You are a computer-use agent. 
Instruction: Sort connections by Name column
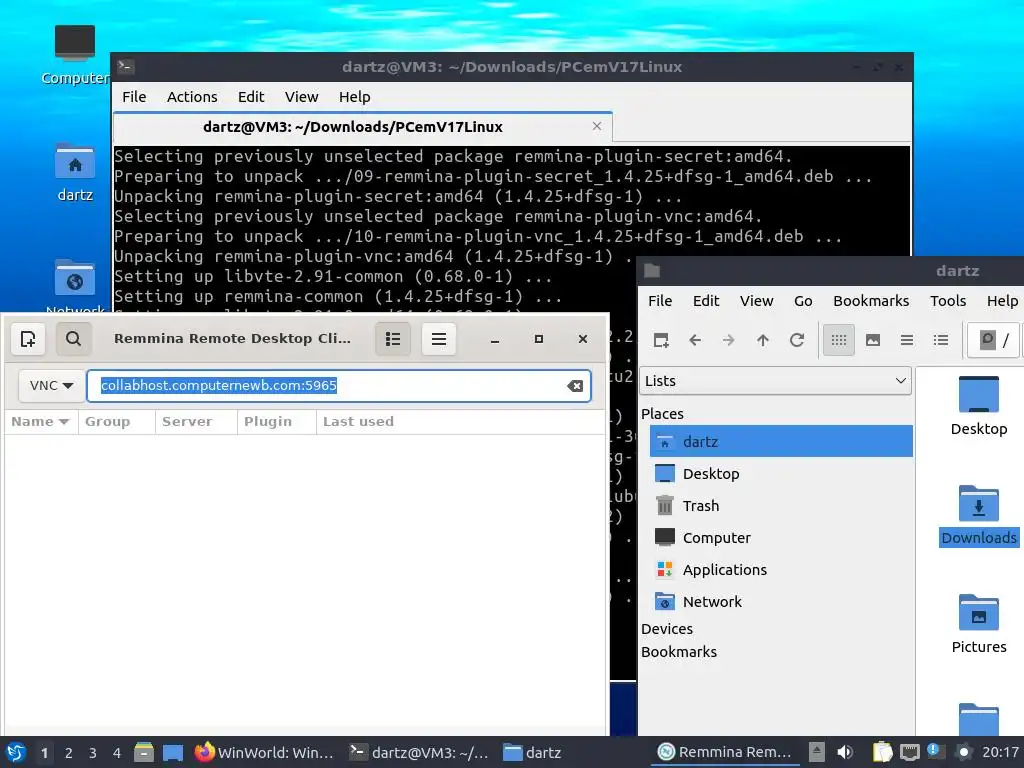(40, 422)
